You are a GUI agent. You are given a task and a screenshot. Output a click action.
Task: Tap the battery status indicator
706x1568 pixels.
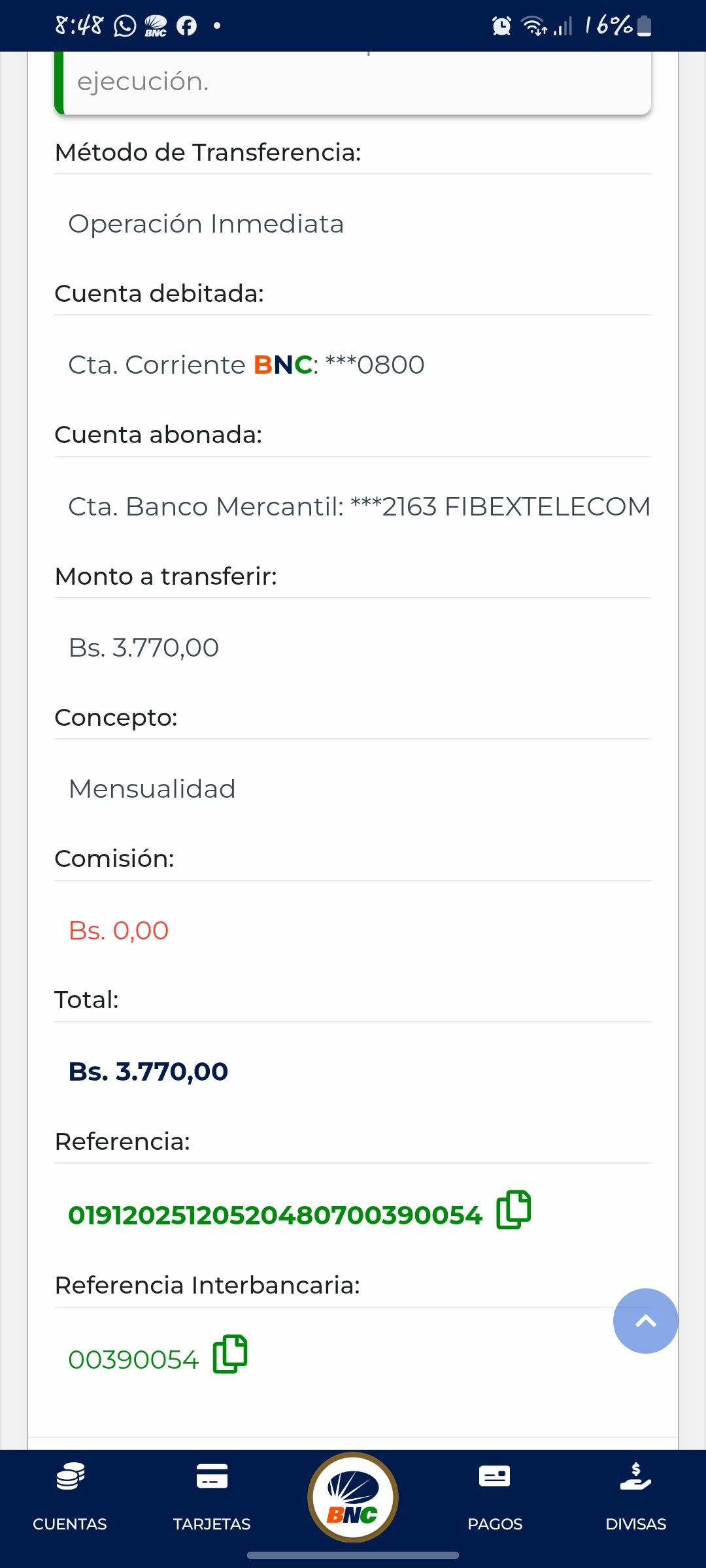pyautogui.click(x=645, y=26)
